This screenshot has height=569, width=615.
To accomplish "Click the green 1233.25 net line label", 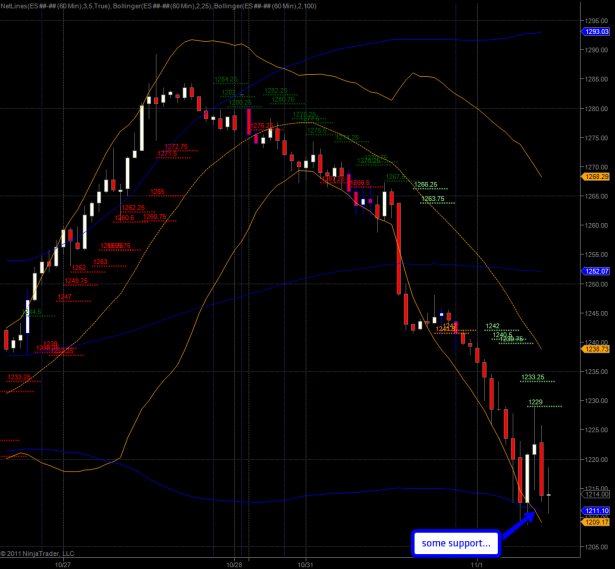I will click(x=533, y=377).
